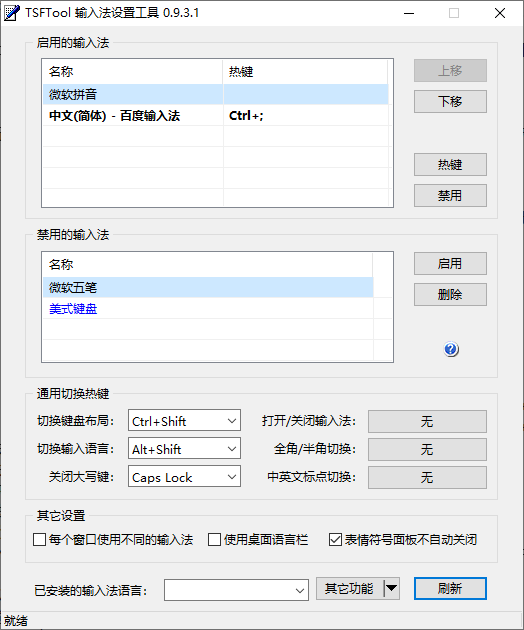Toggle 每个窗口使用不同的输入法 checkbox
This screenshot has height=630, width=524.
(39, 539)
